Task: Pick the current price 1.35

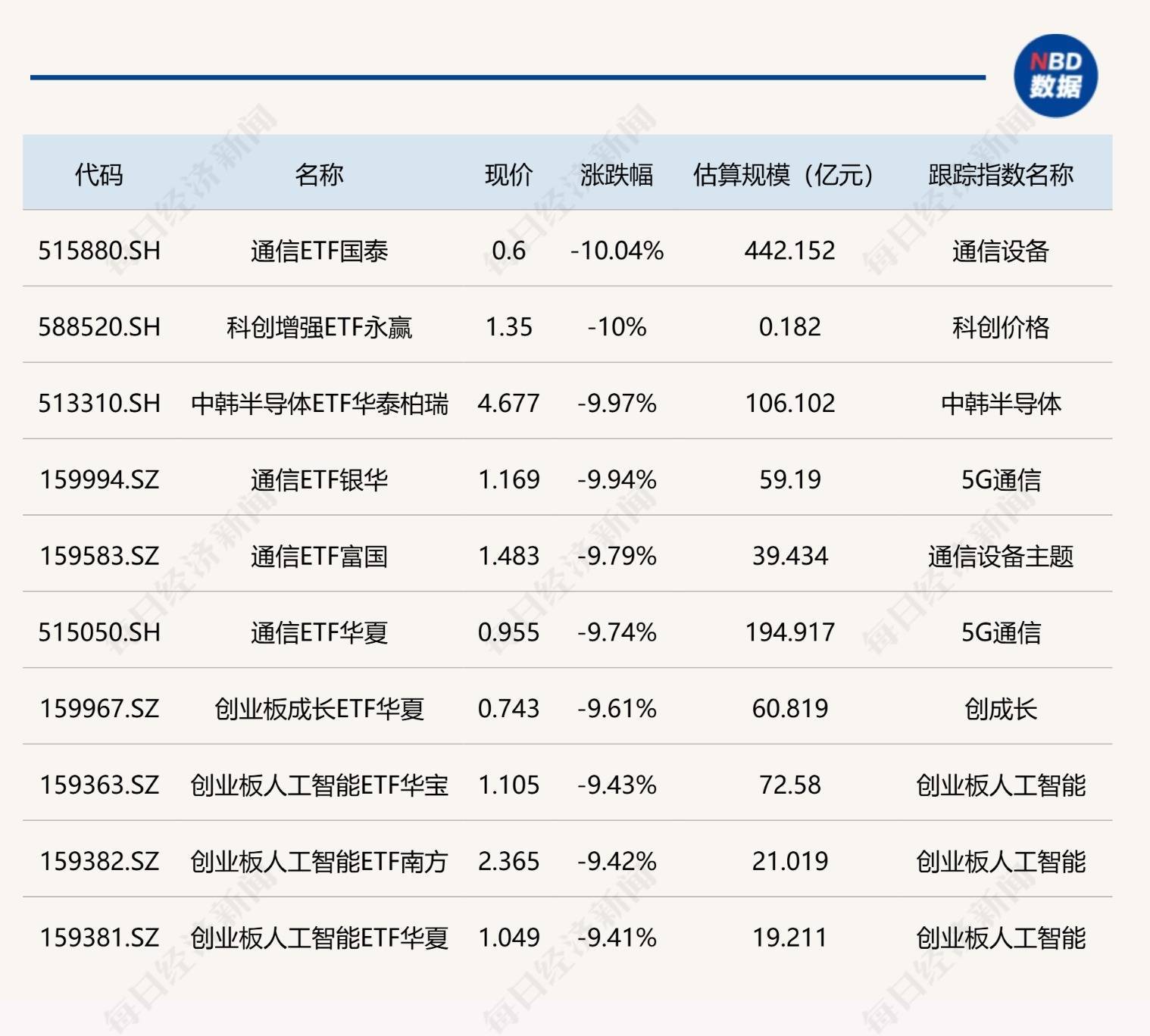Action: click(x=508, y=327)
